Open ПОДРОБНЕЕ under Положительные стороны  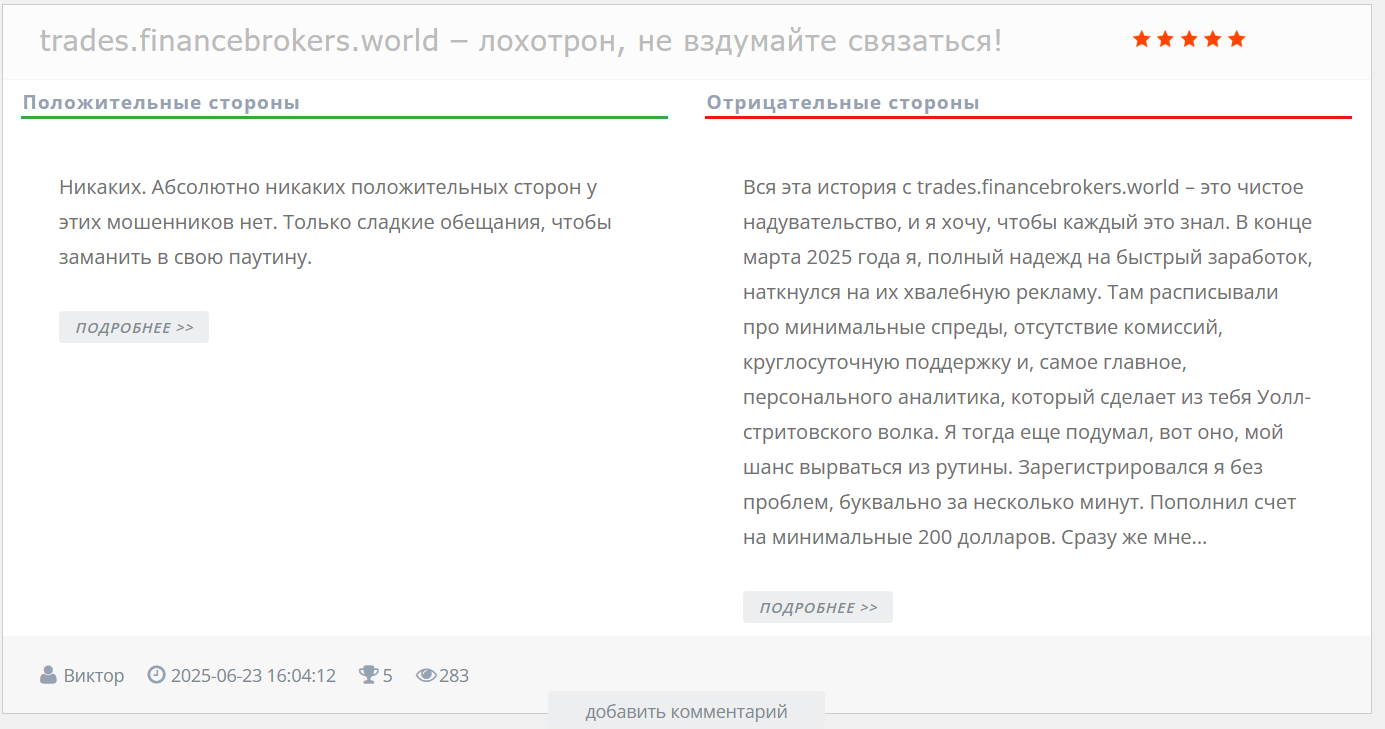tap(133, 326)
